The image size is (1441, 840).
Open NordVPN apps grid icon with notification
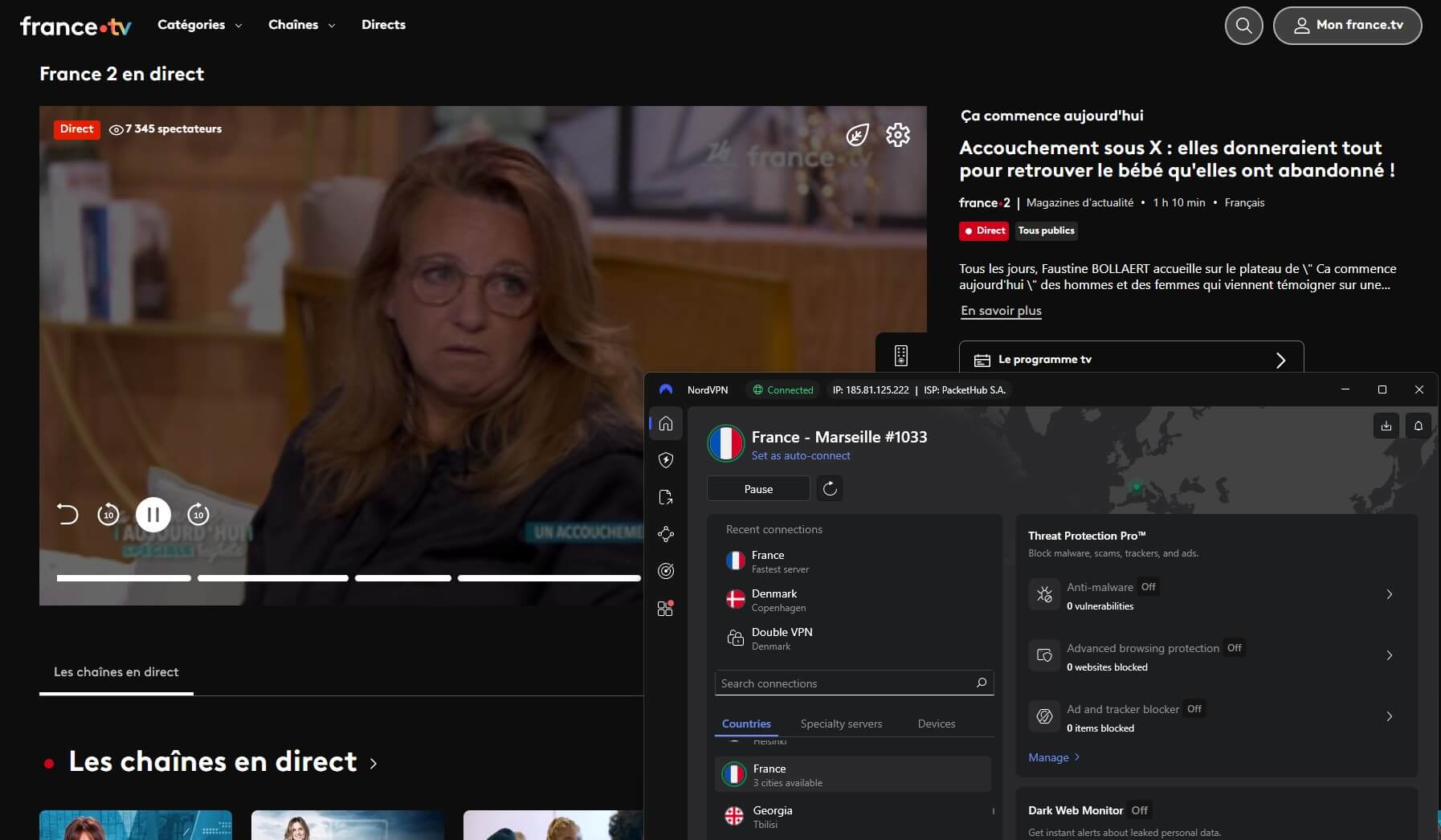click(666, 608)
